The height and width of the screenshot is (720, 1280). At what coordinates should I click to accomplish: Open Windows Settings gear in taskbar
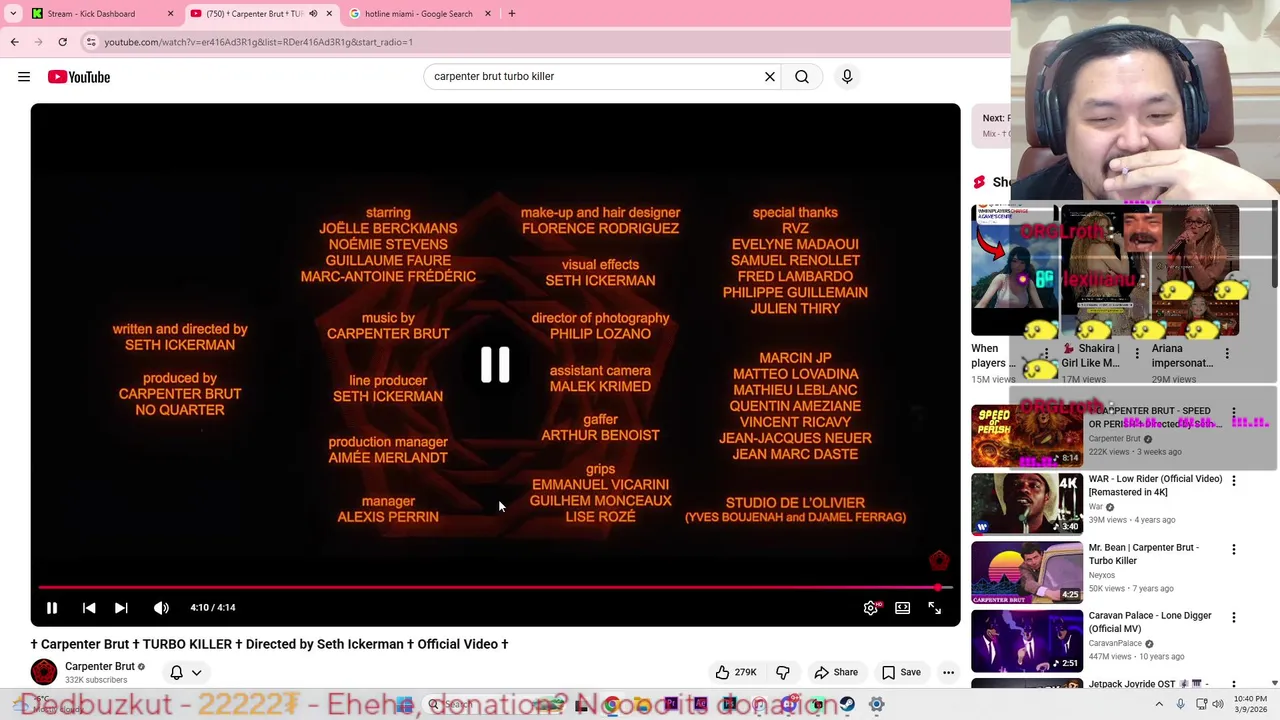click(876, 705)
